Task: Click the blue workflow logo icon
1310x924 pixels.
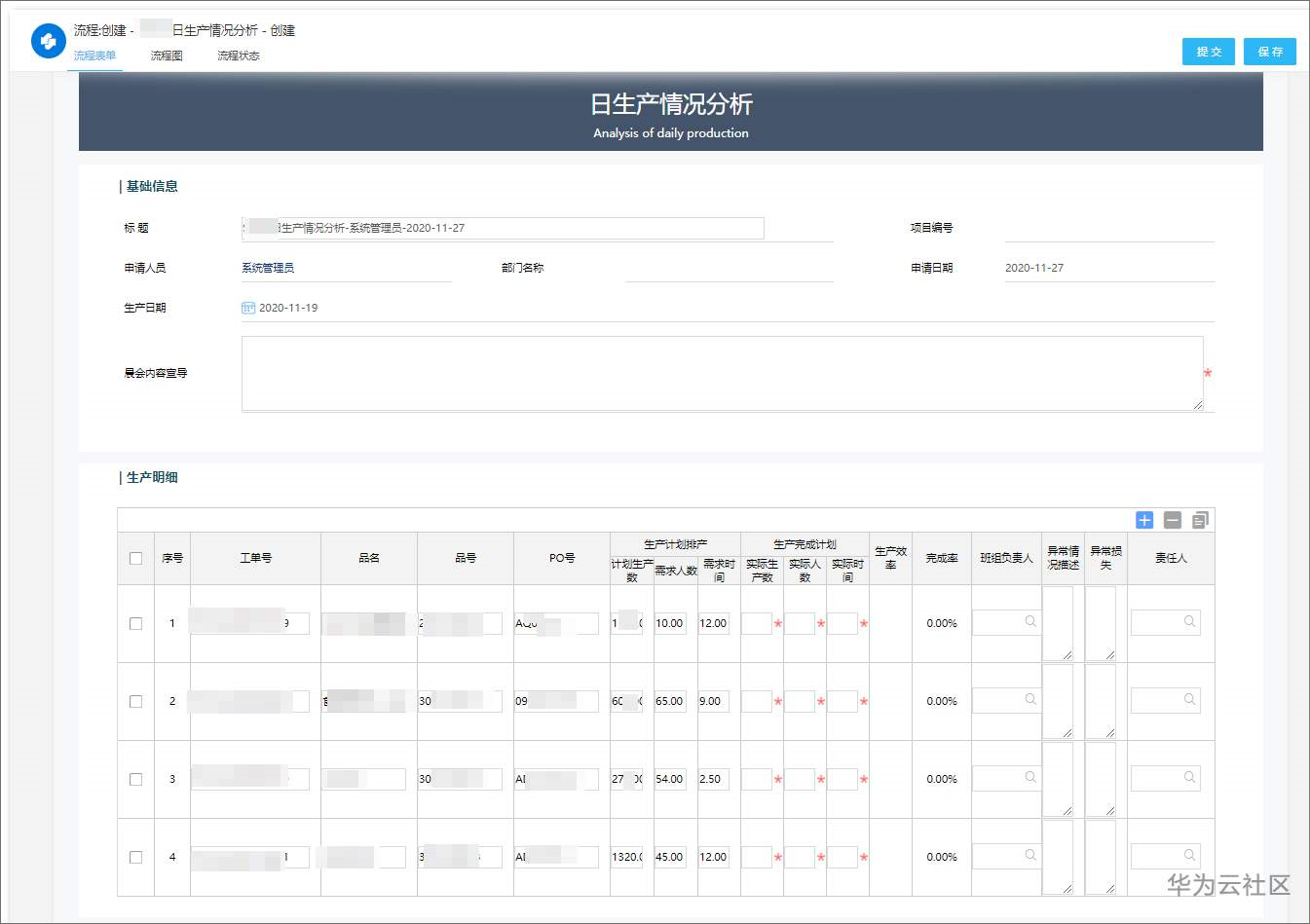Action: (x=48, y=42)
